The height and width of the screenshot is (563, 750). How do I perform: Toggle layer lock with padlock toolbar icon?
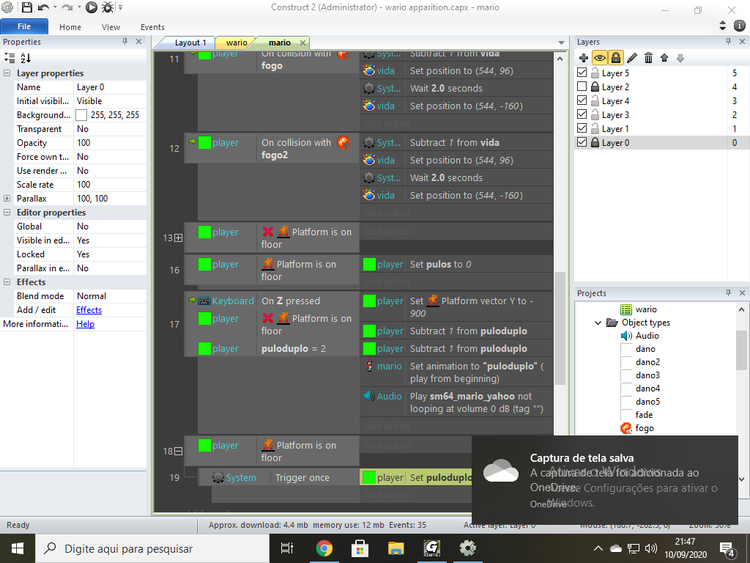click(616, 58)
